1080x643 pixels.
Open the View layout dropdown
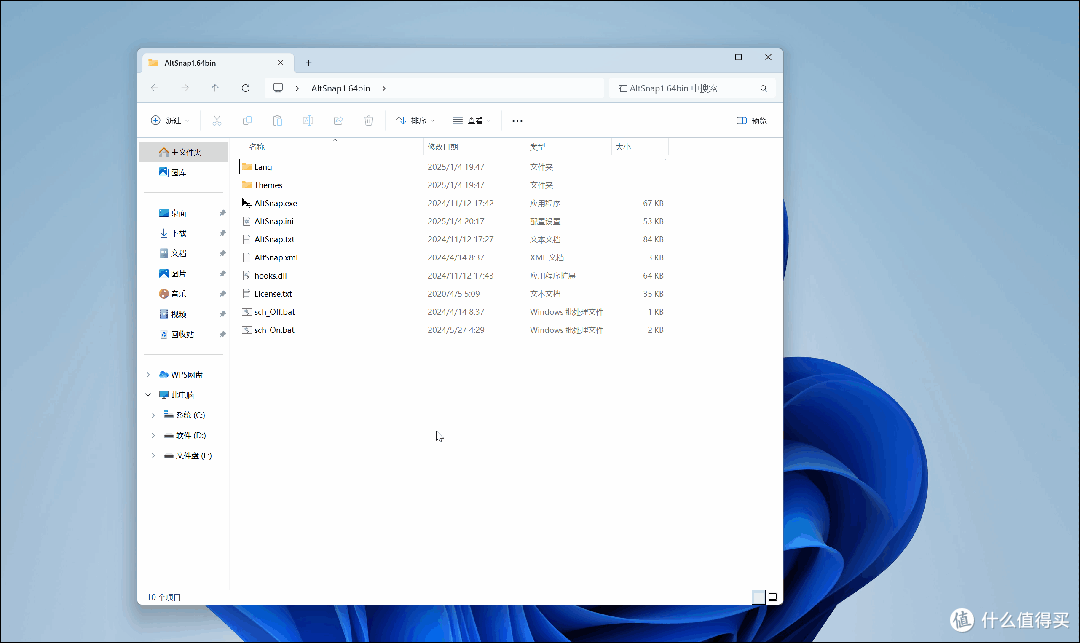tap(472, 120)
